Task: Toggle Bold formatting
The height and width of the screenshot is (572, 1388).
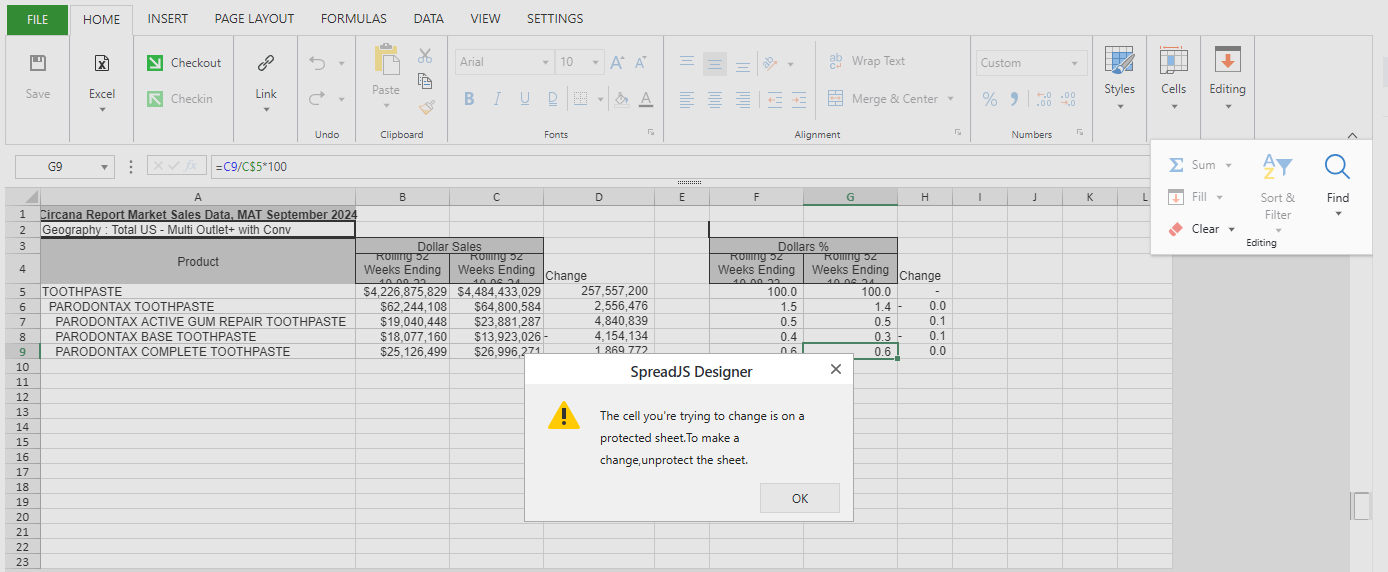Action: pyautogui.click(x=469, y=99)
